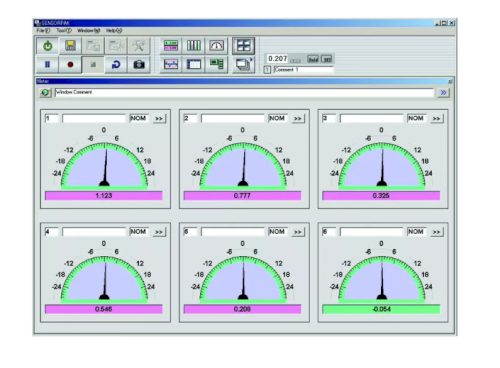Expand meter 2 with its >> button
Viewport: 500px width, 368px height.
click(x=298, y=119)
